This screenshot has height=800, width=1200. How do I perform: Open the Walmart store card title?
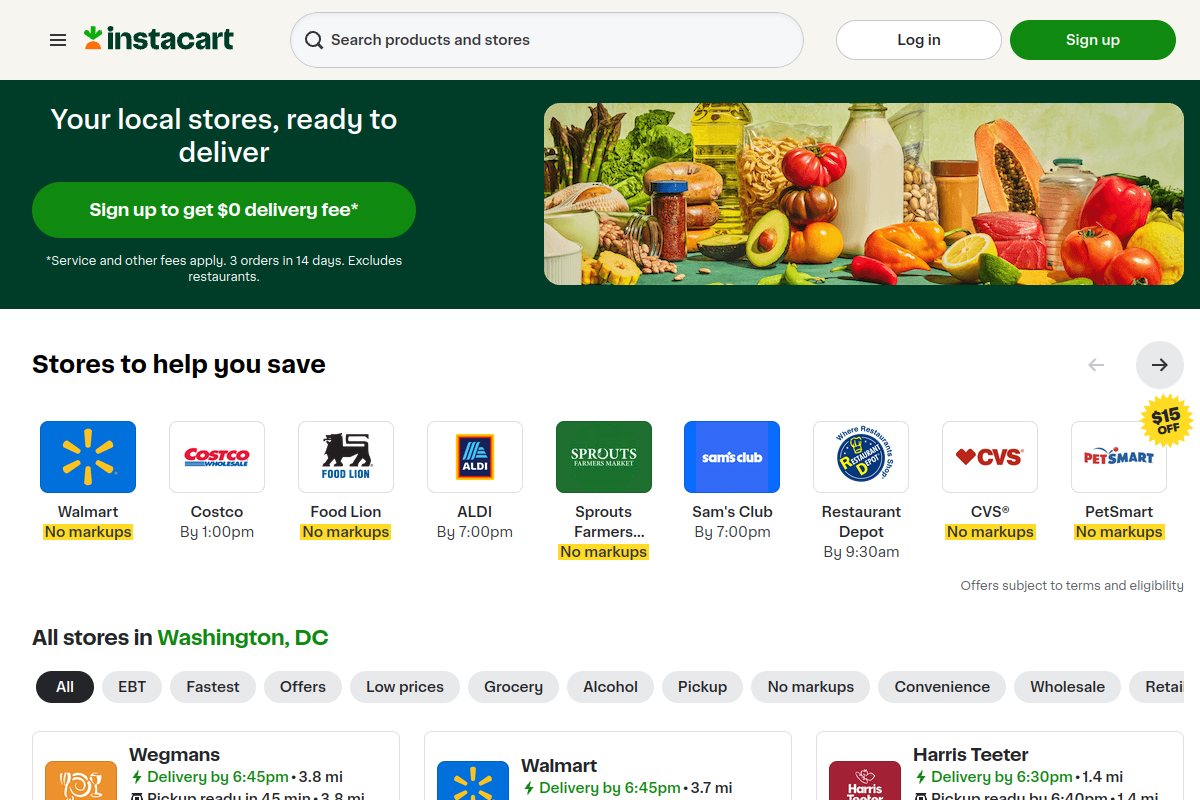tap(559, 766)
